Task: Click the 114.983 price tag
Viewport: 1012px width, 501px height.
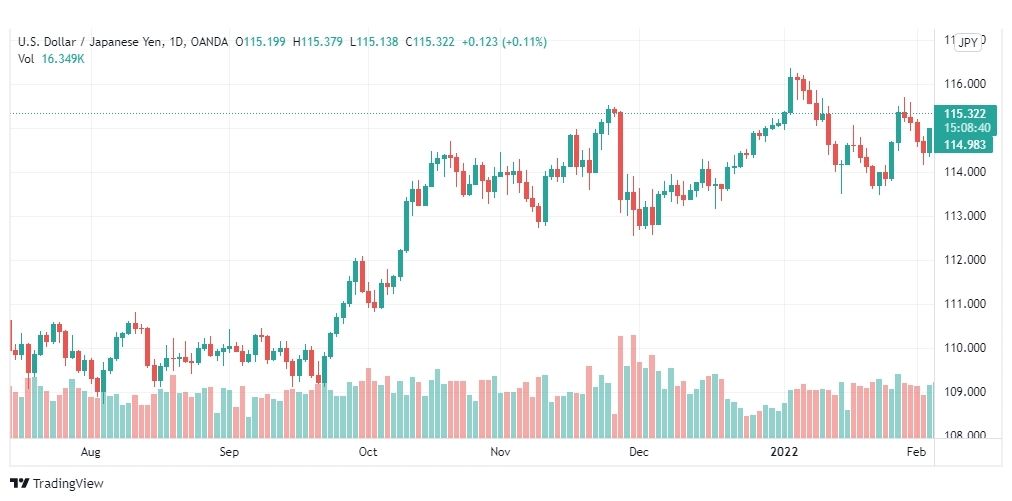Action: coord(965,145)
